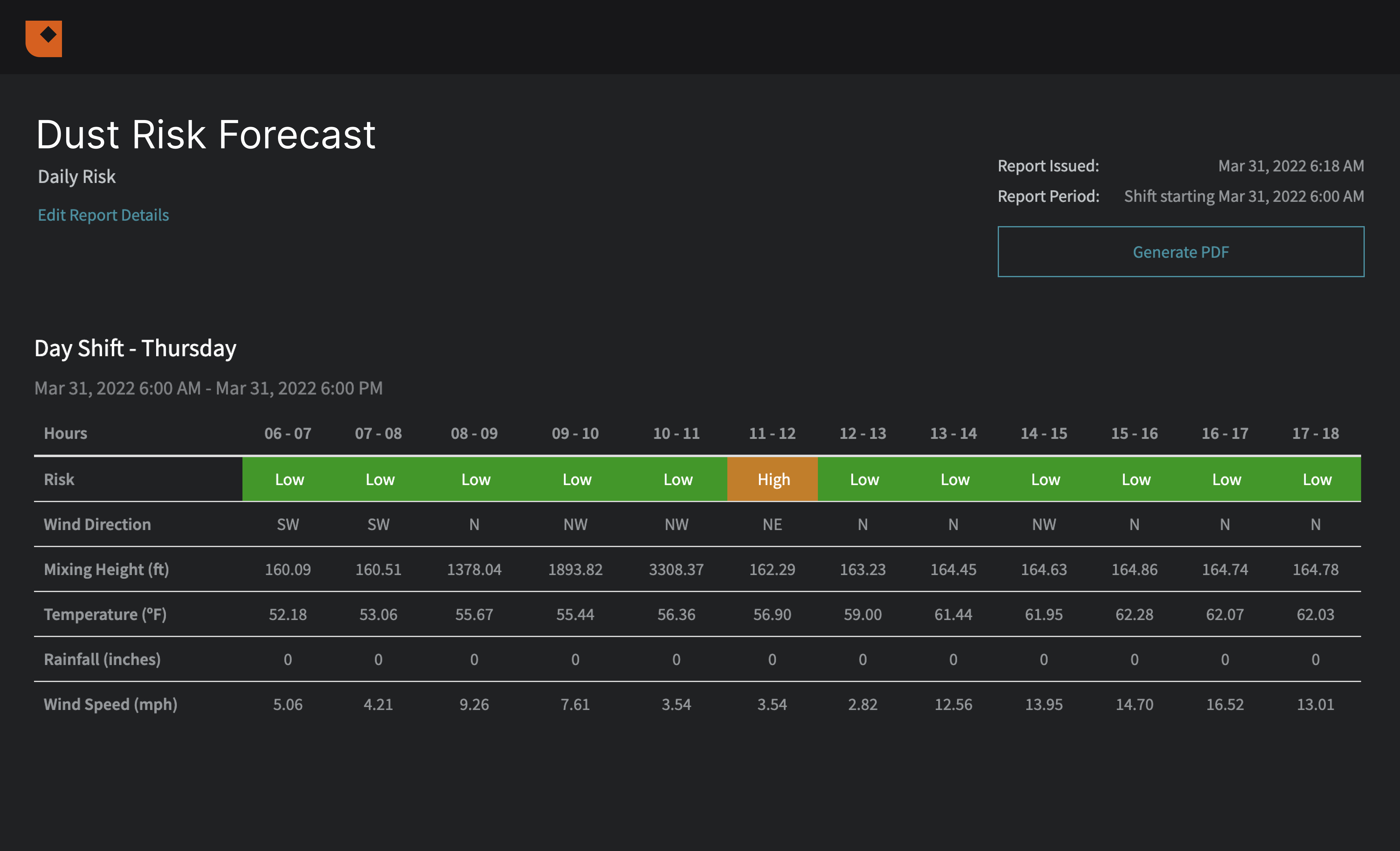Select the 11 - 12 hours column header
The height and width of the screenshot is (851, 1400).
point(772,433)
